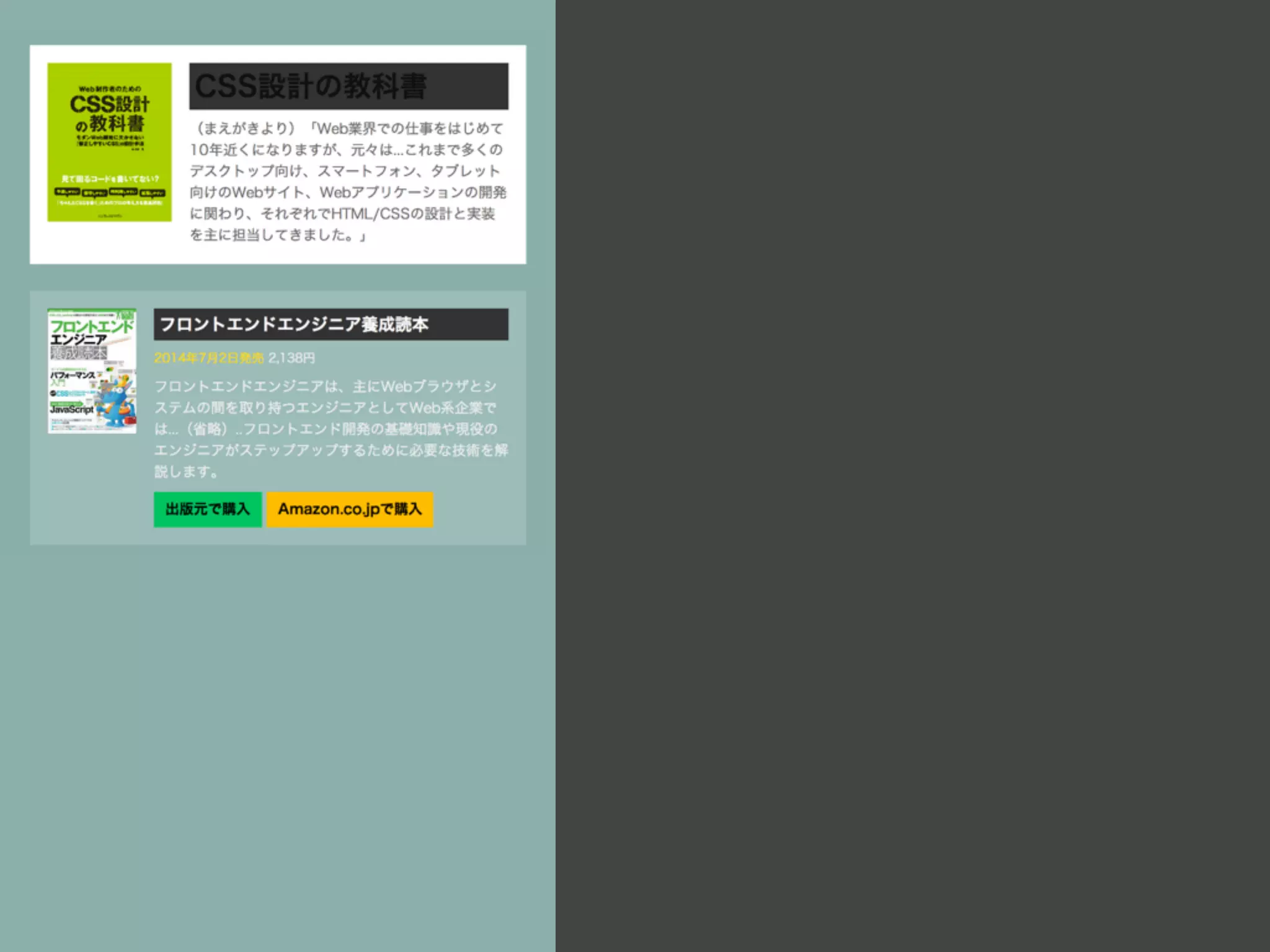The width and height of the screenshot is (1270, 952).
Task: Click the yellow 2014年7月2日発売 release date
Action: [x=208, y=358]
